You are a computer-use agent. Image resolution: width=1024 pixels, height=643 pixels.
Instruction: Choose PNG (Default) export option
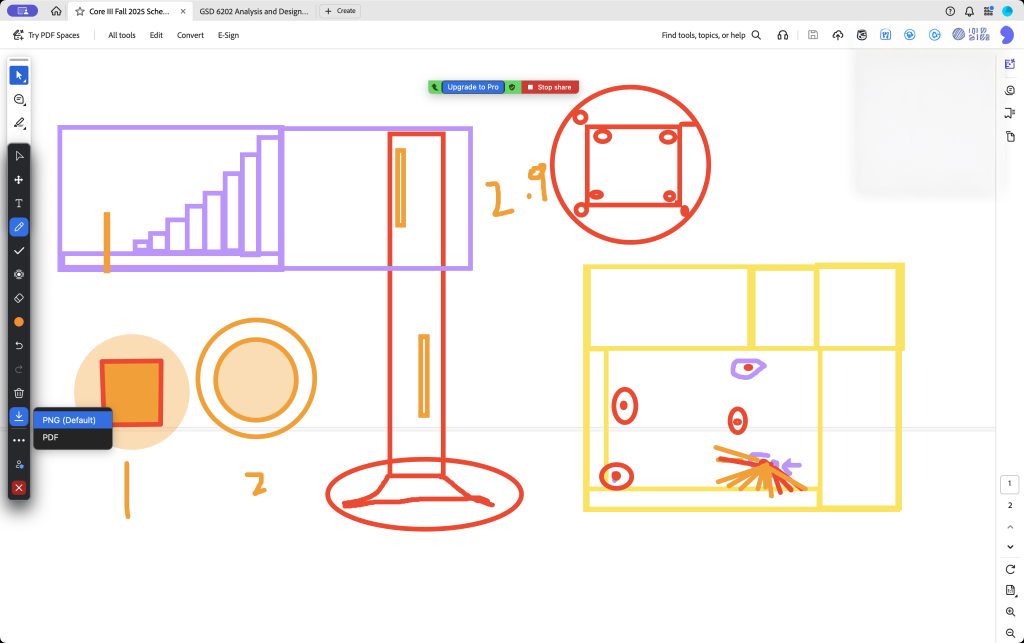tap(69, 420)
